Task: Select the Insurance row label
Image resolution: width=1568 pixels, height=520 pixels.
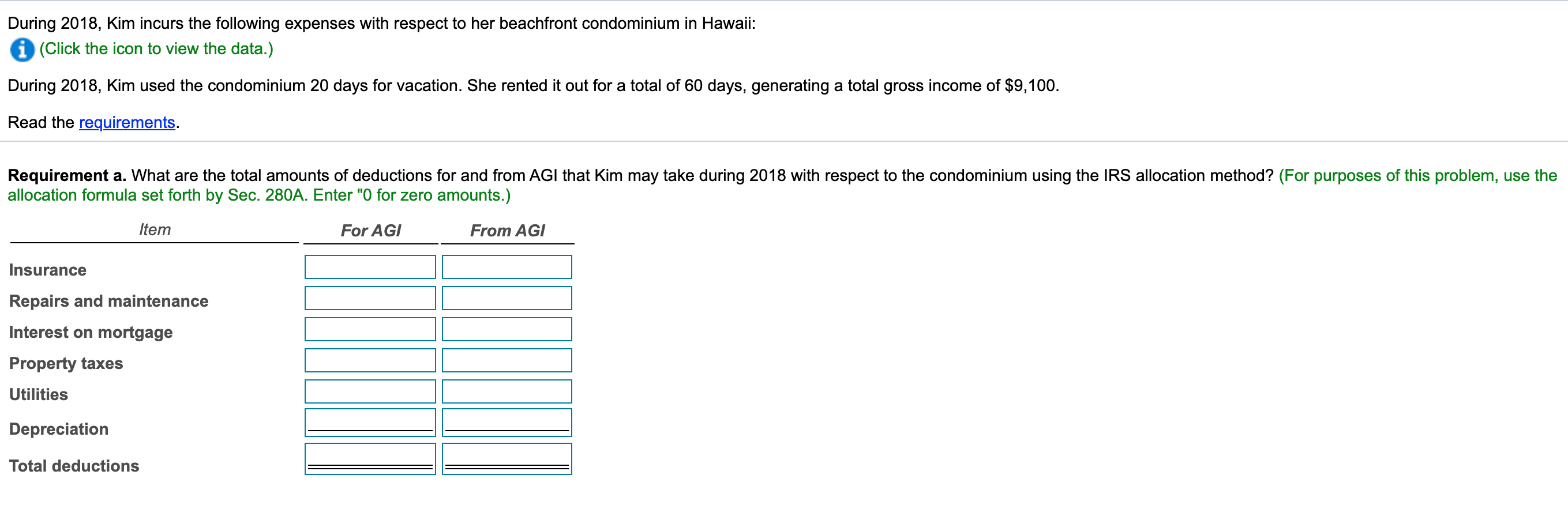Action: tap(47, 269)
